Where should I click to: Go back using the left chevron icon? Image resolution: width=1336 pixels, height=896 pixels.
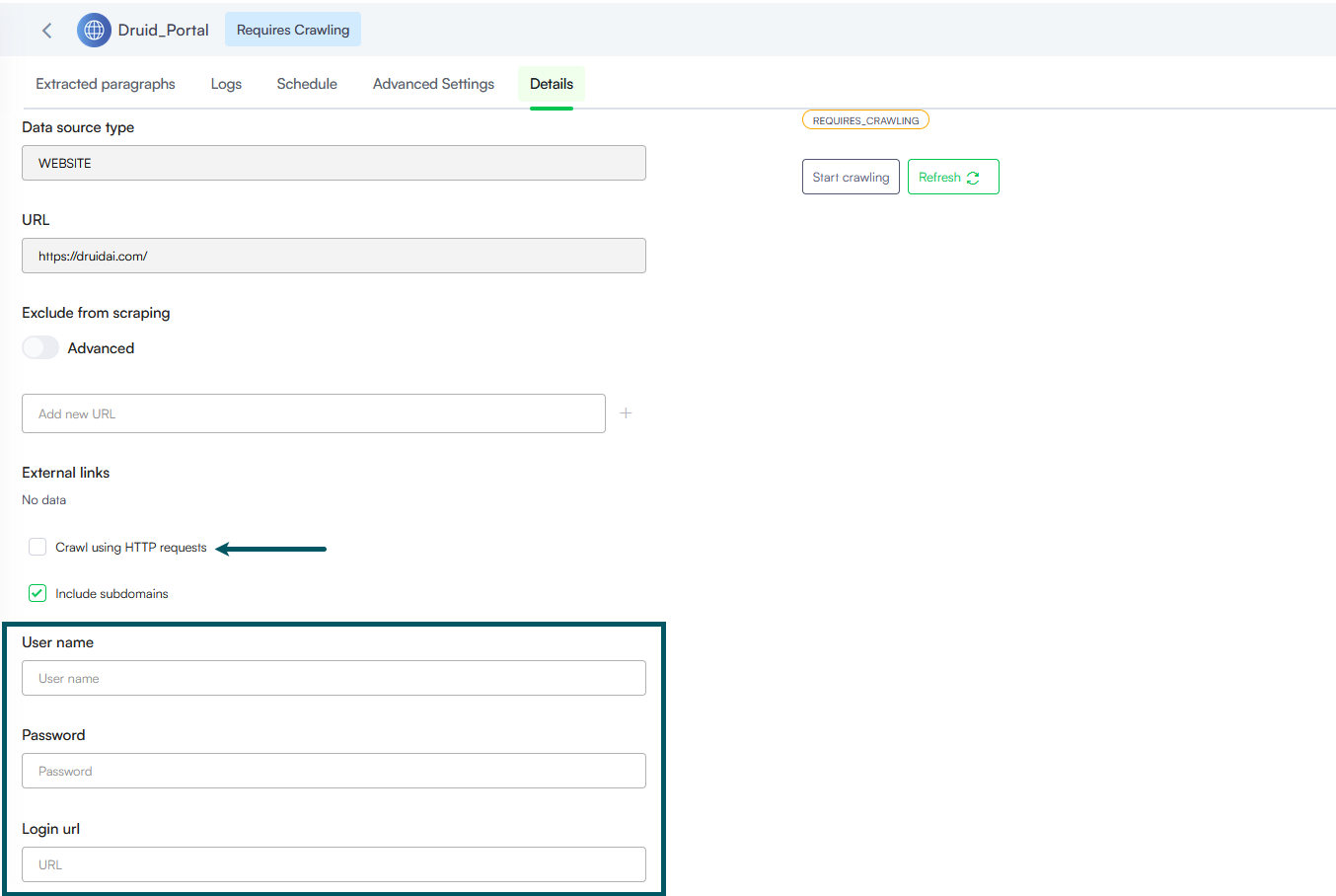(46, 31)
